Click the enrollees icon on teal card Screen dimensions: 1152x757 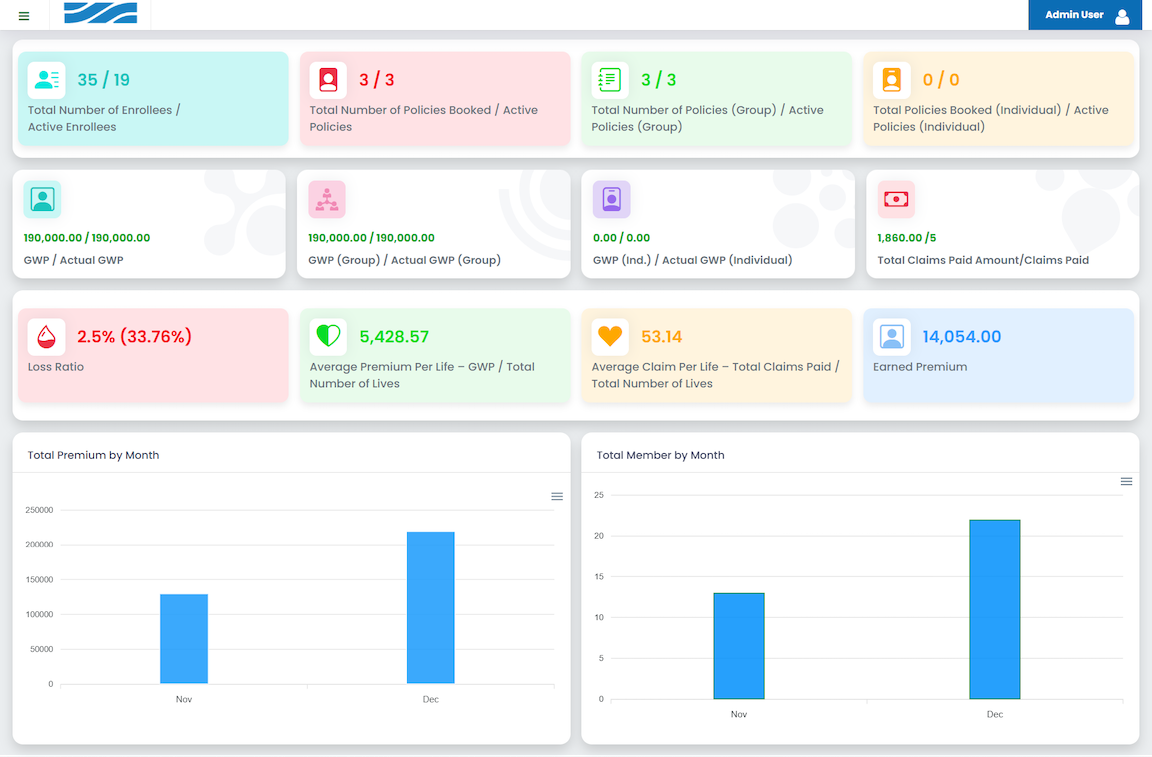click(46, 80)
